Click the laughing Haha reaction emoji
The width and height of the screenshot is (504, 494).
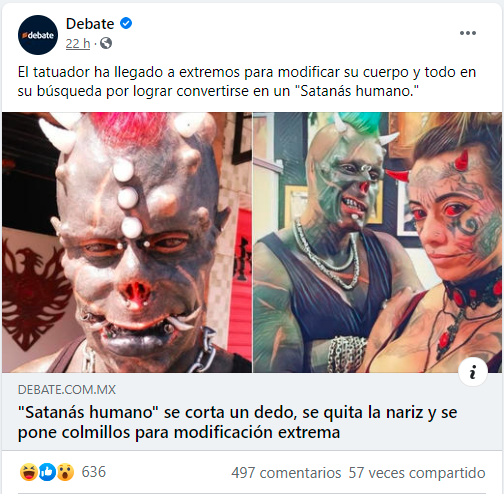click(28, 472)
